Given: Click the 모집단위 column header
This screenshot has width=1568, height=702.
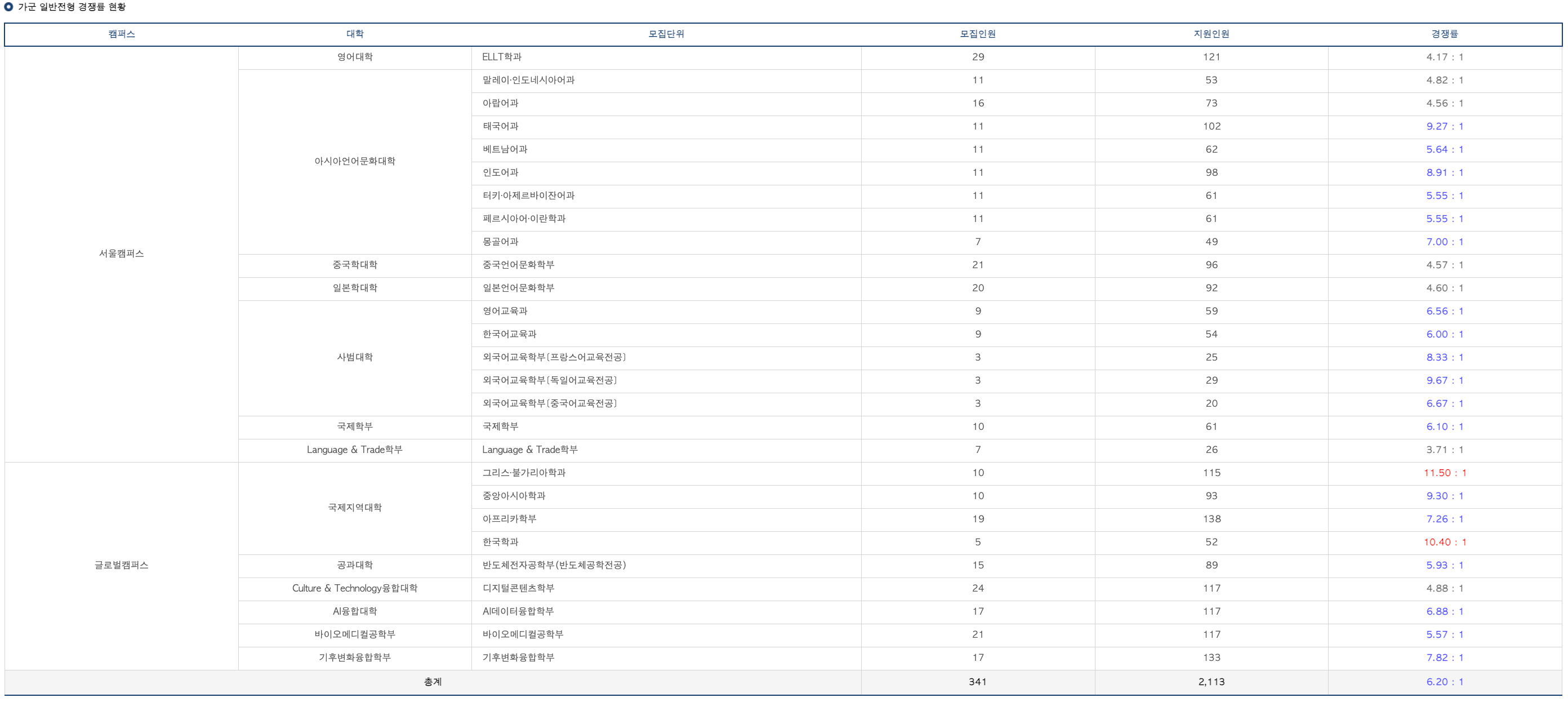Looking at the screenshot, I should (666, 34).
